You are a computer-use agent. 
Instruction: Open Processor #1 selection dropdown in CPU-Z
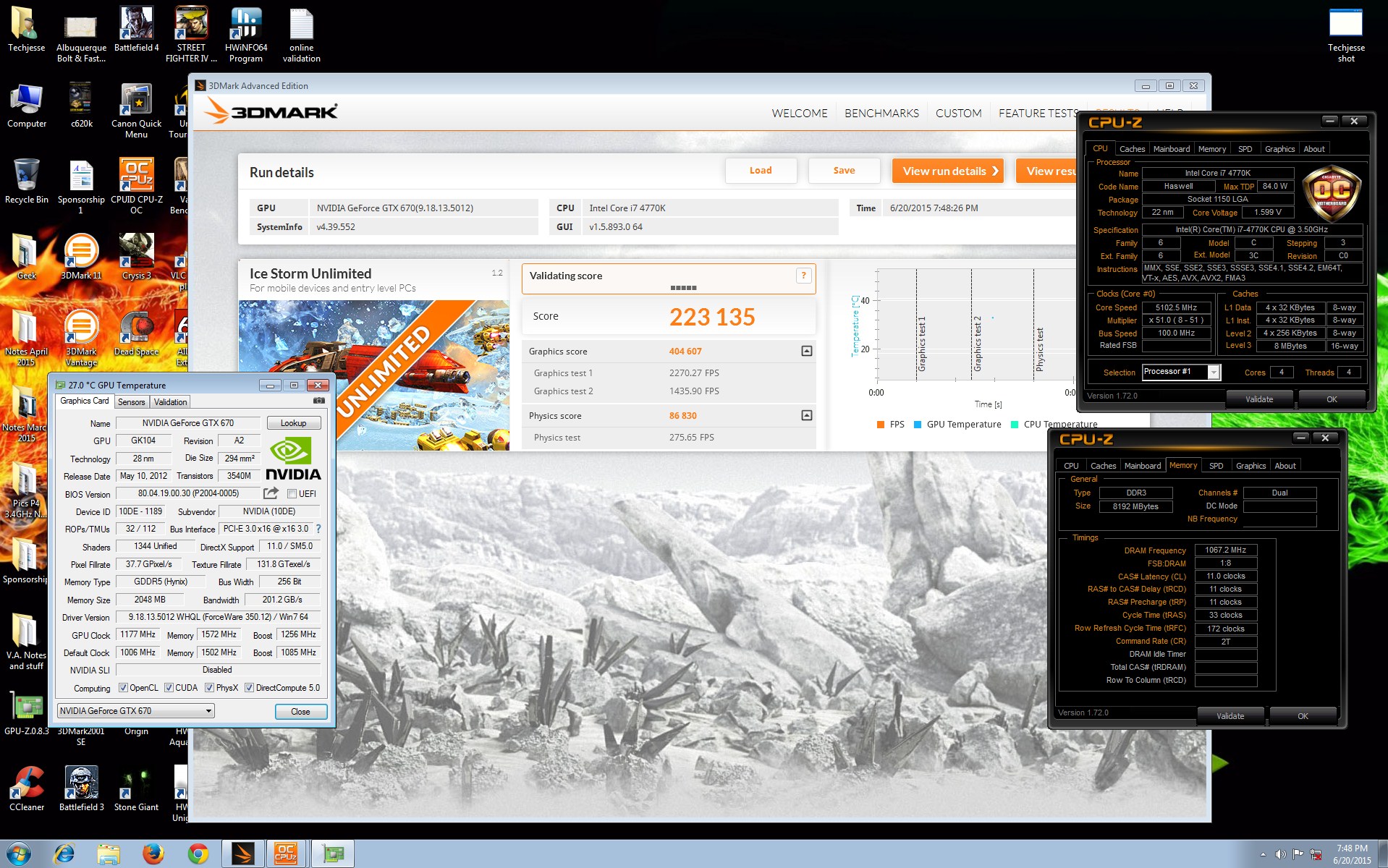pos(1182,372)
